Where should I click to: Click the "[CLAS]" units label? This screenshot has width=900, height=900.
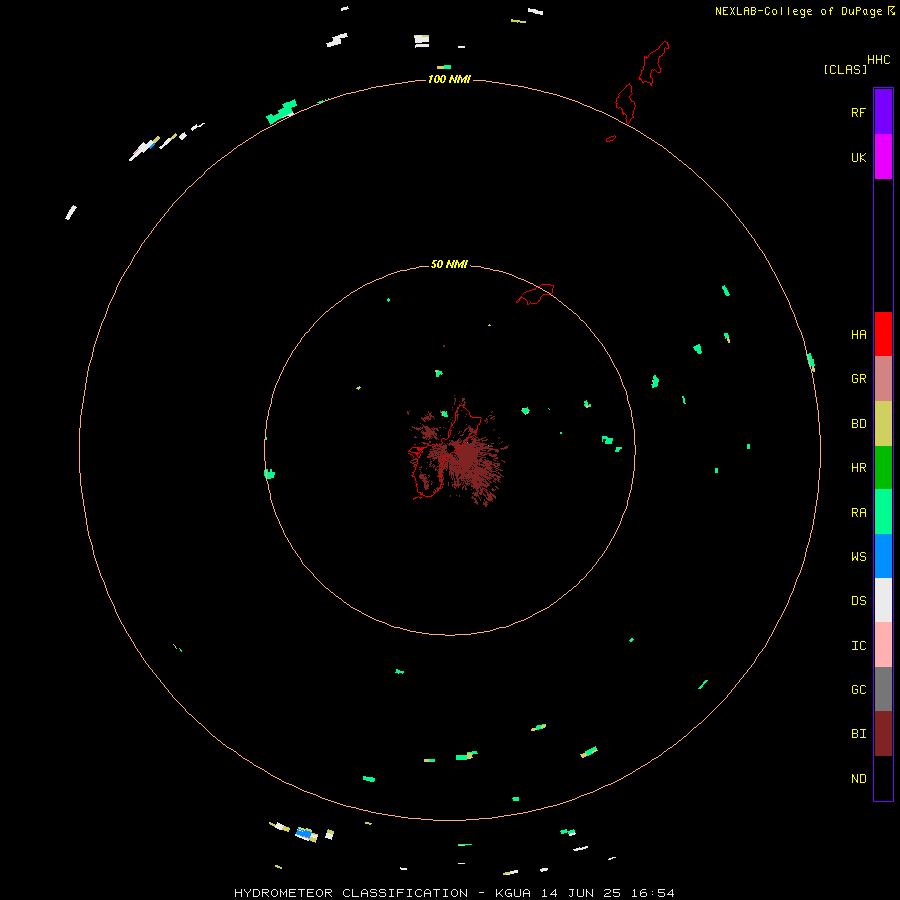pyautogui.click(x=845, y=69)
